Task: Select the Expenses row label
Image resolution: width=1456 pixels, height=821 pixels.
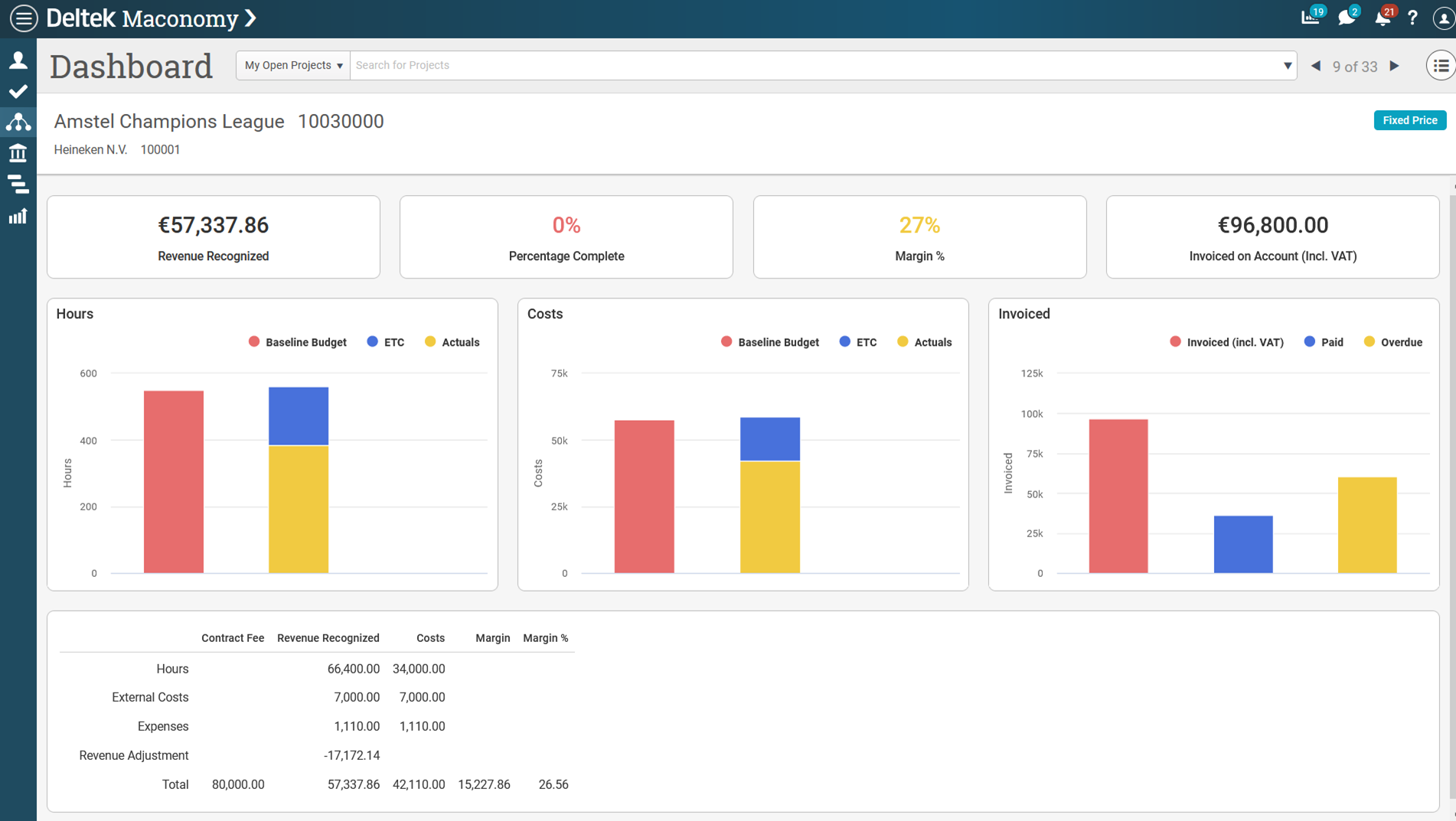Action: 163,726
